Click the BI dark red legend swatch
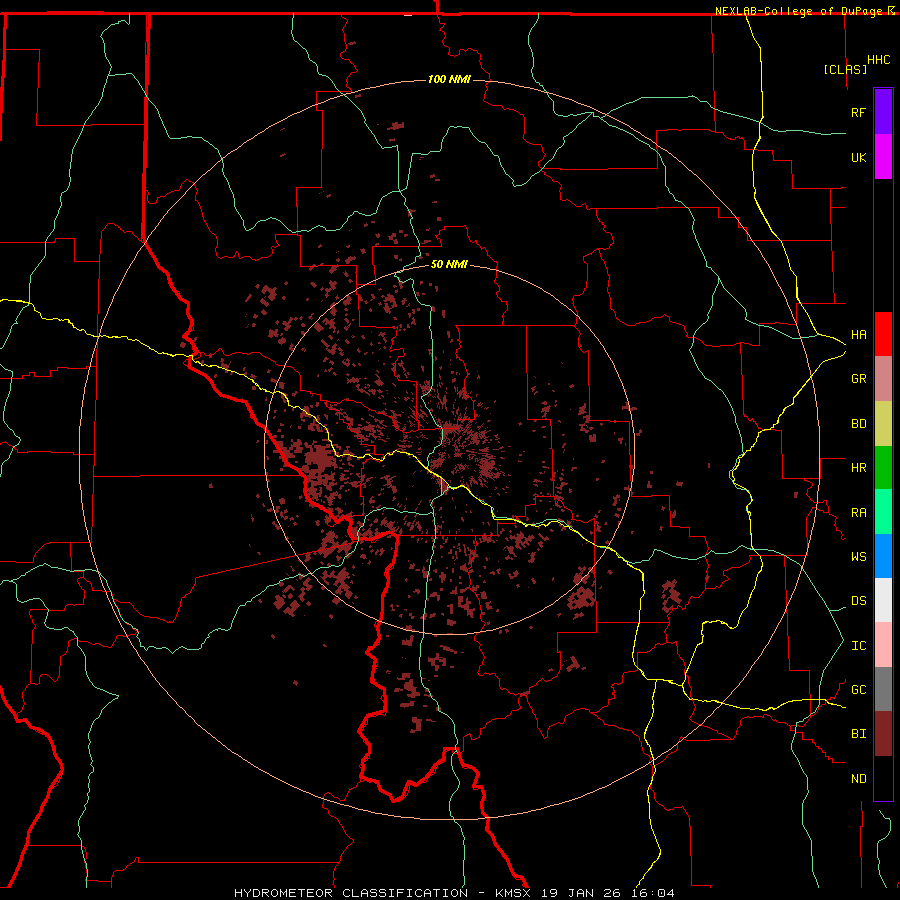 point(883,734)
